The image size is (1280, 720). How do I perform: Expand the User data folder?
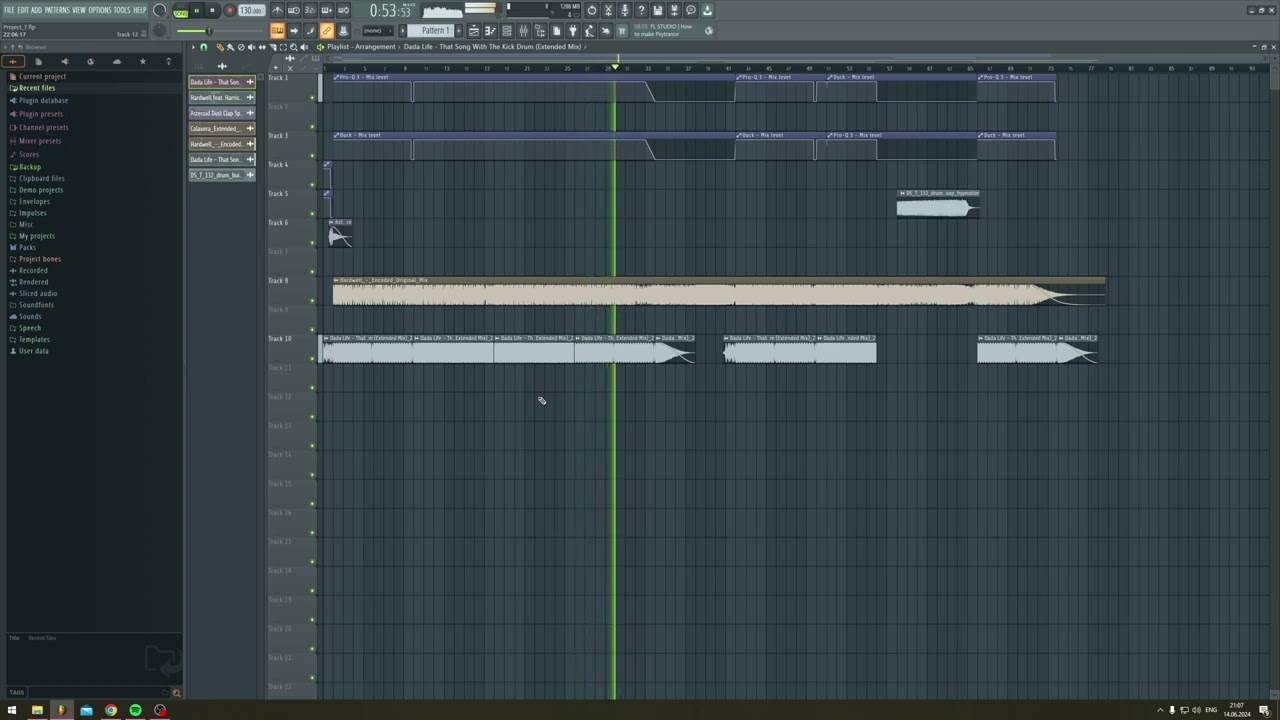pyautogui.click(x=33, y=351)
